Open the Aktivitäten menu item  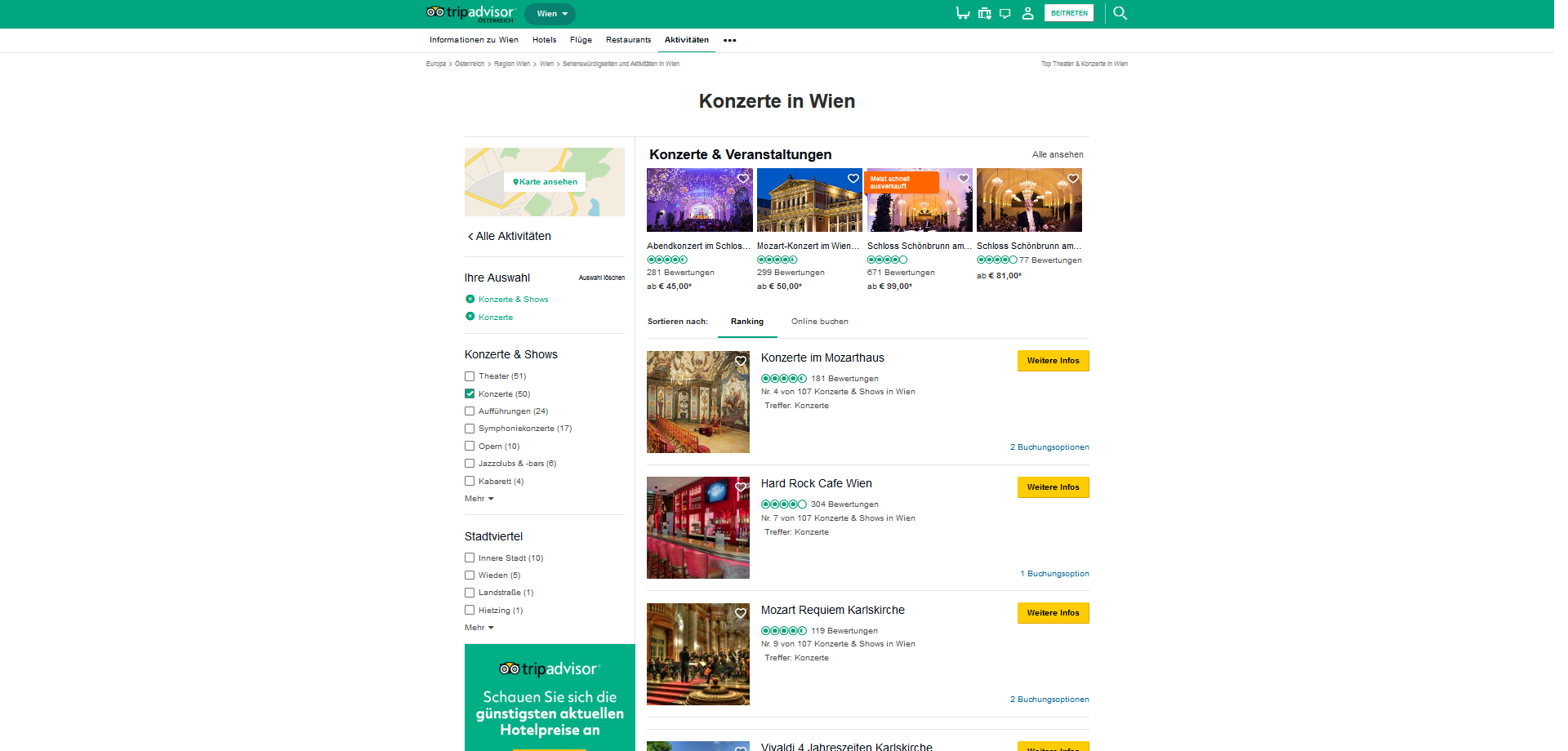pyautogui.click(x=687, y=40)
